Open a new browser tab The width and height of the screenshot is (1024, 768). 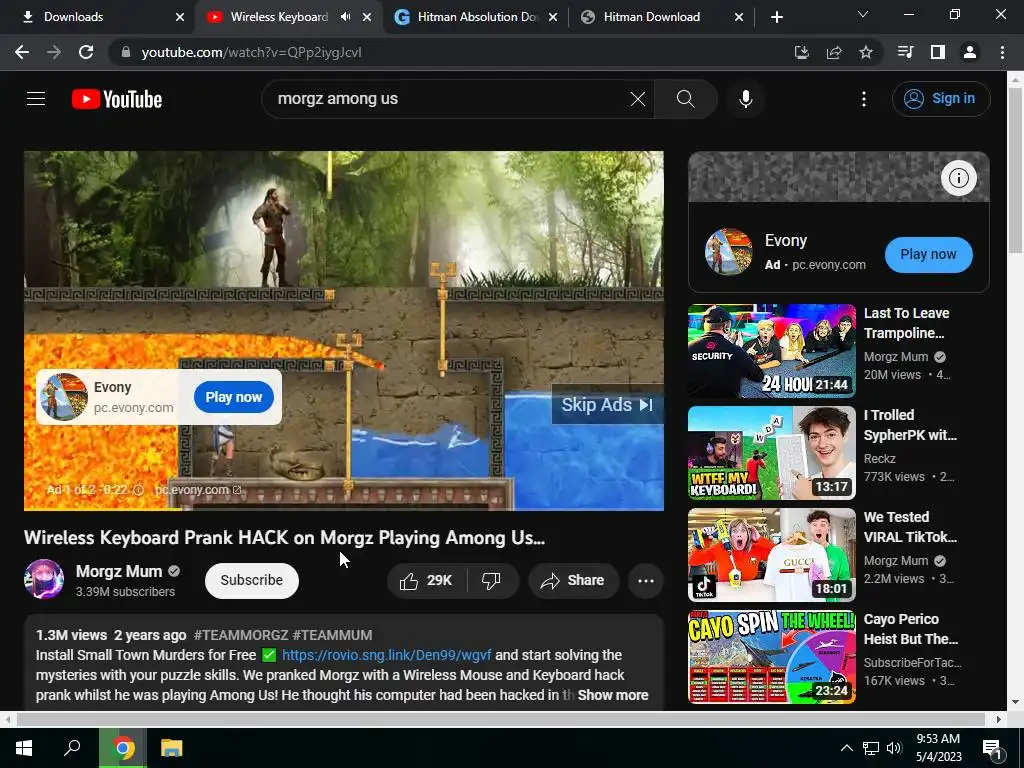[x=776, y=17]
